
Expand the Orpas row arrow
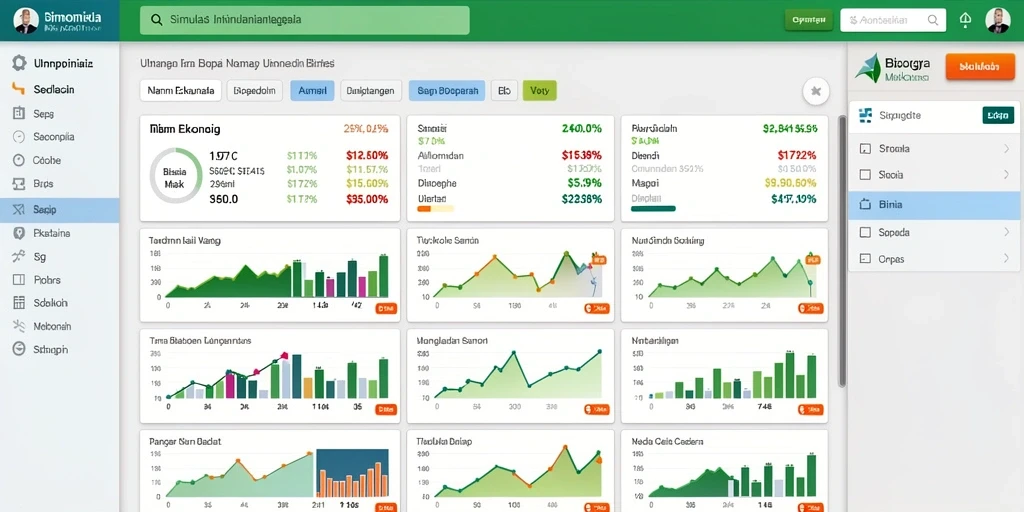1006,259
